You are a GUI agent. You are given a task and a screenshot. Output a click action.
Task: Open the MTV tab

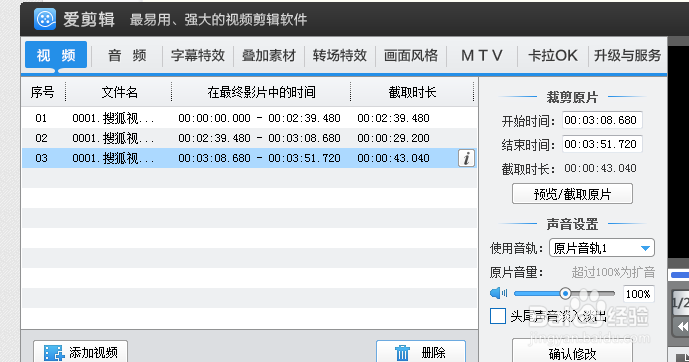pos(482,56)
